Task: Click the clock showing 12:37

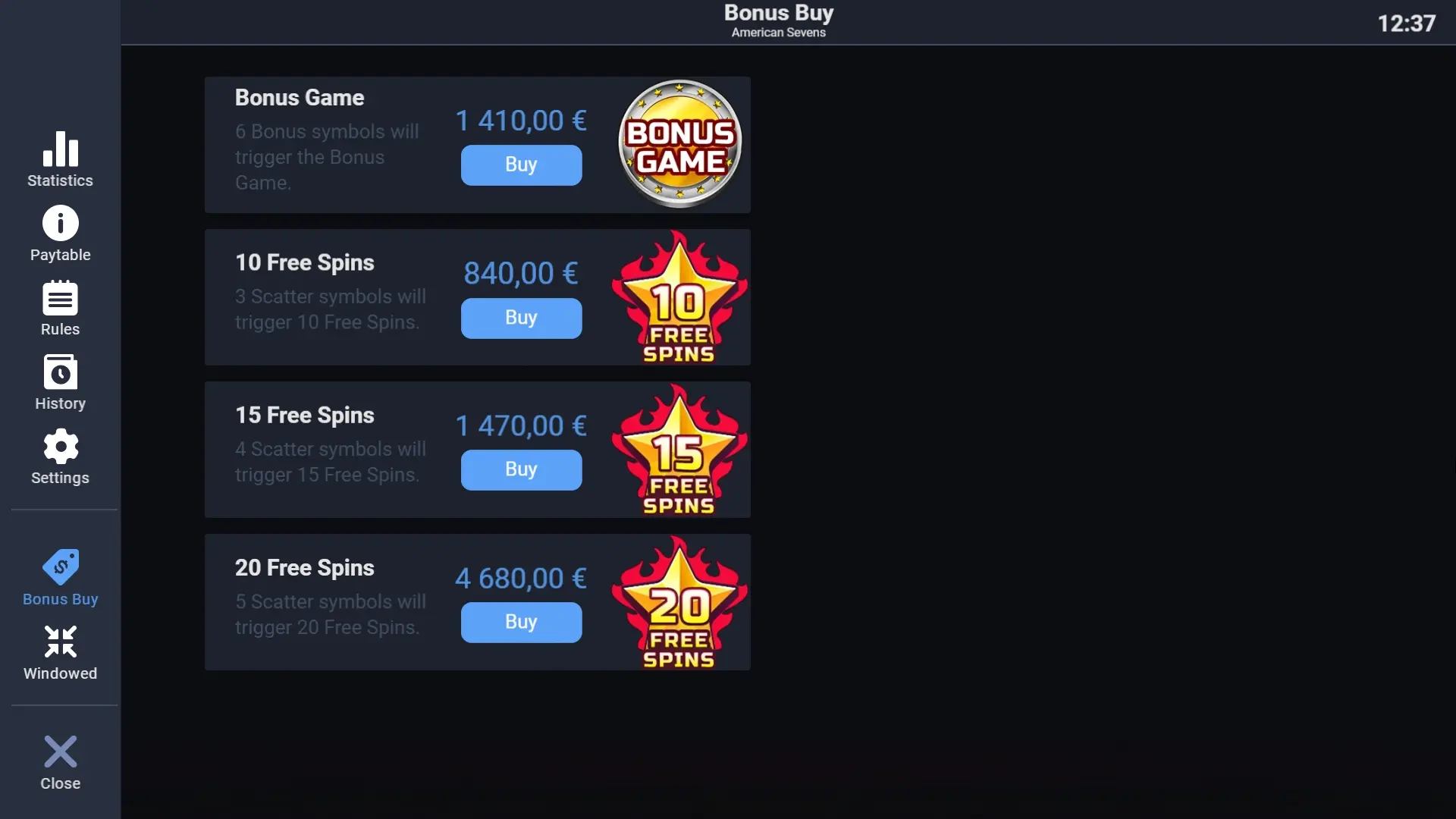Action: point(1407,24)
